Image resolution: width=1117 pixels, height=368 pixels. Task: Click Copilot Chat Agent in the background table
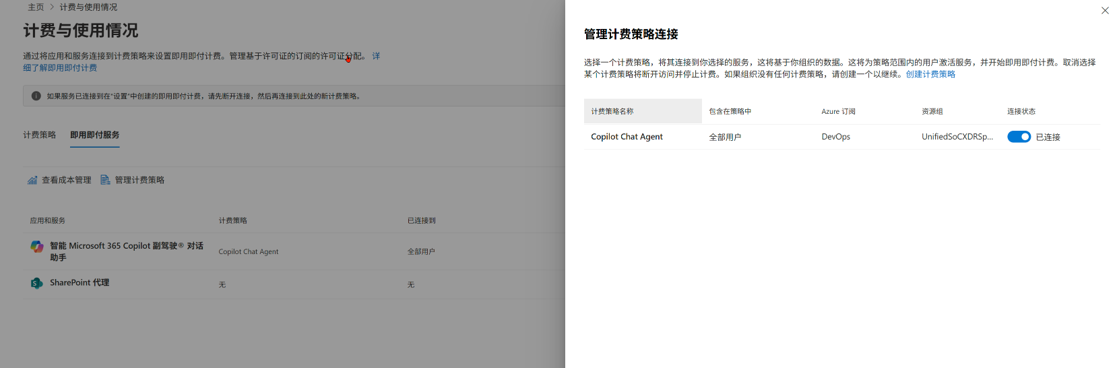pos(249,251)
